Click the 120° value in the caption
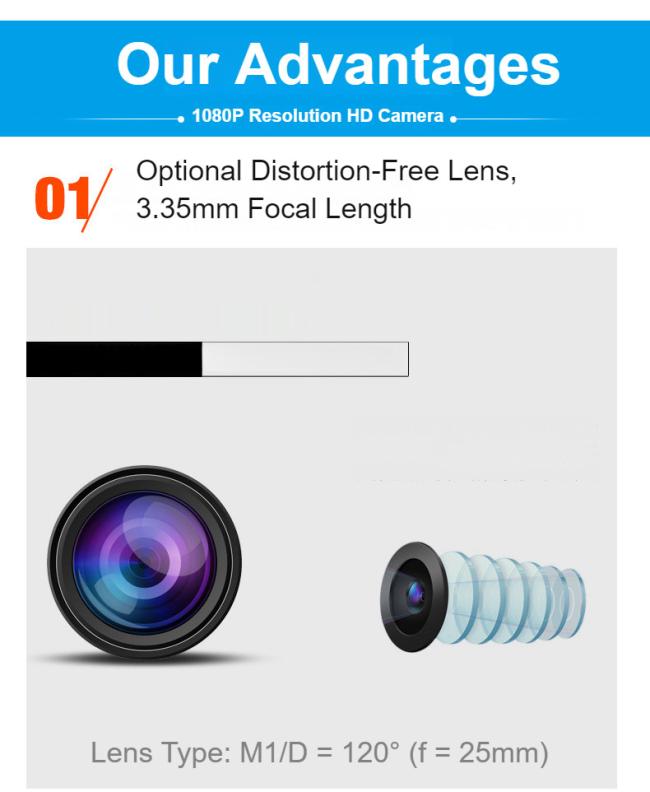This screenshot has height=792, width=650. tap(371, 752)
